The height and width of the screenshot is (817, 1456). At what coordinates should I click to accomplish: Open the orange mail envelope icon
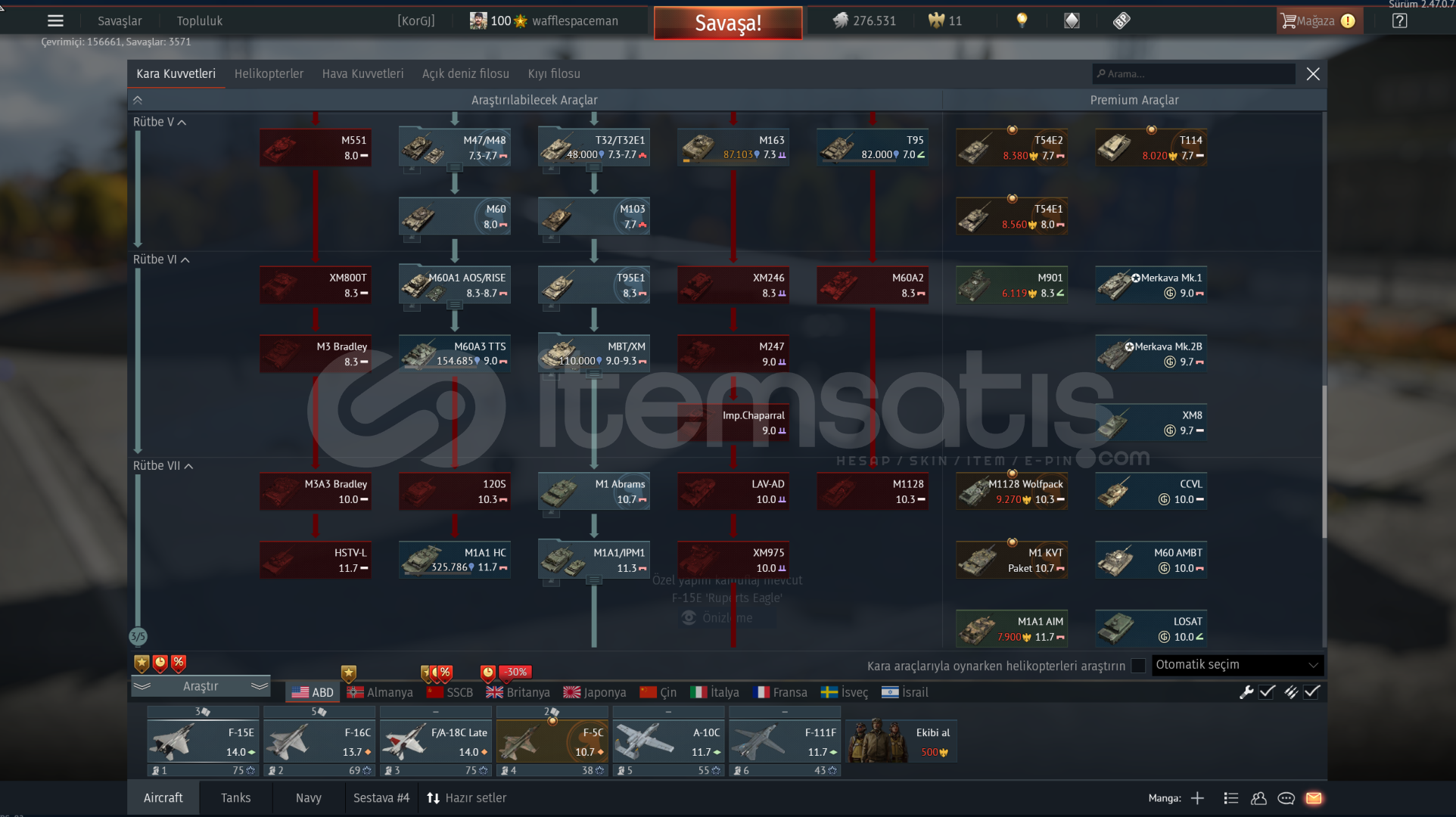pos(1314,798)
